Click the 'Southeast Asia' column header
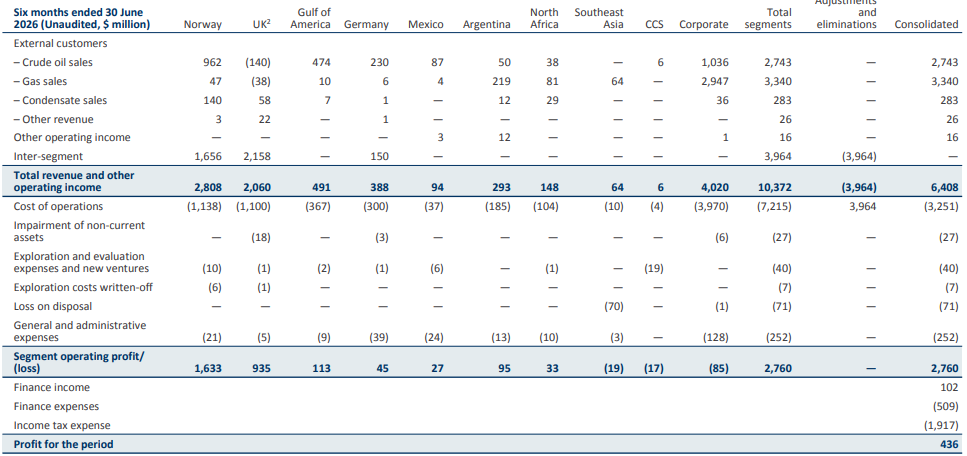Screen dimensions: 967x456 599,19
